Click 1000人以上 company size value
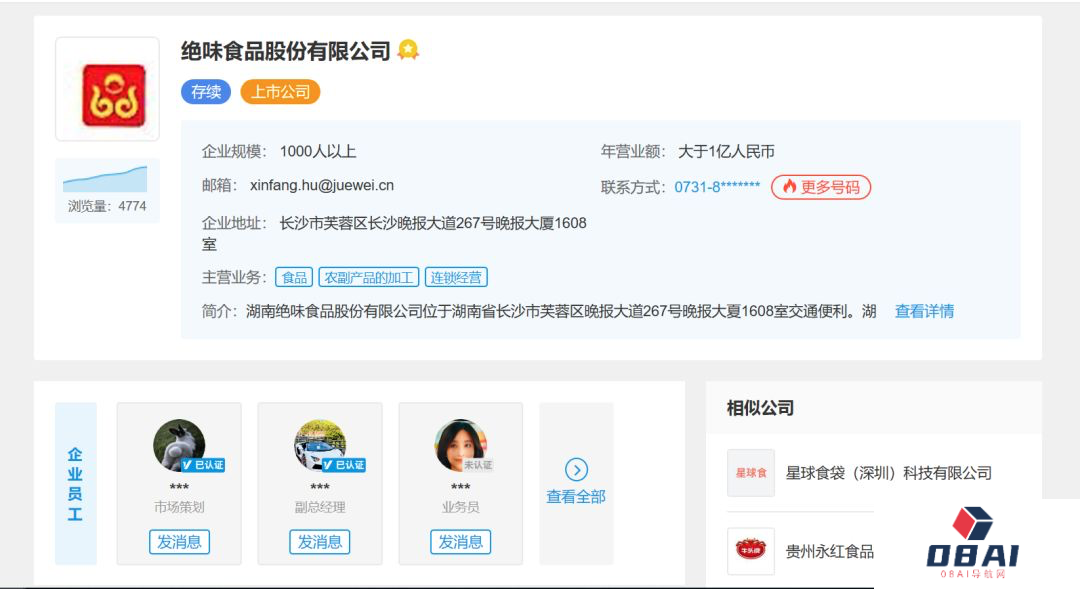This screenshot has width=1080, height=589. click(318, 152)
